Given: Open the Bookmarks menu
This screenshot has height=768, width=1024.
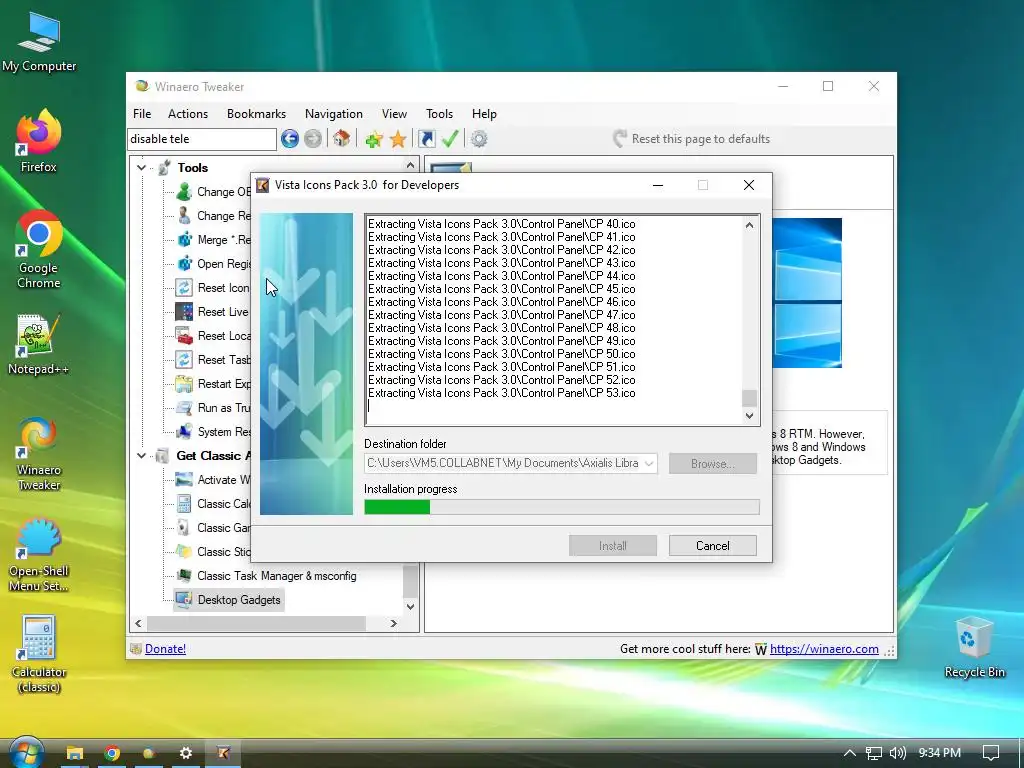Looking at the screenshot, I should [x=256, y=114].
